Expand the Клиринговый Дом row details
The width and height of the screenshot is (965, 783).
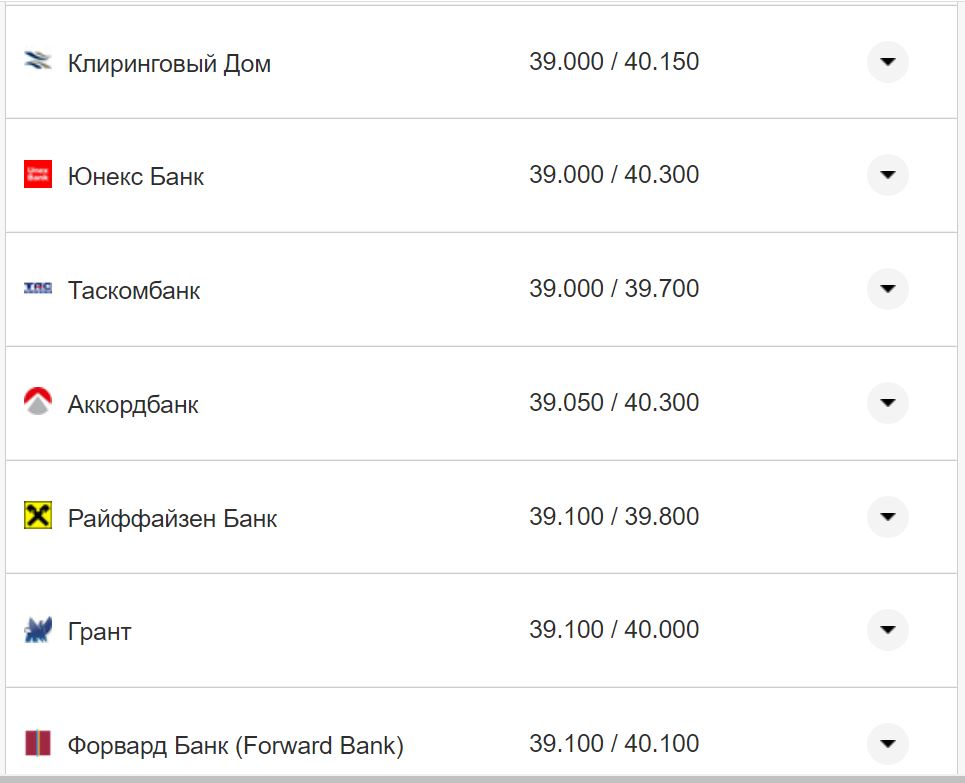[887, 62]
